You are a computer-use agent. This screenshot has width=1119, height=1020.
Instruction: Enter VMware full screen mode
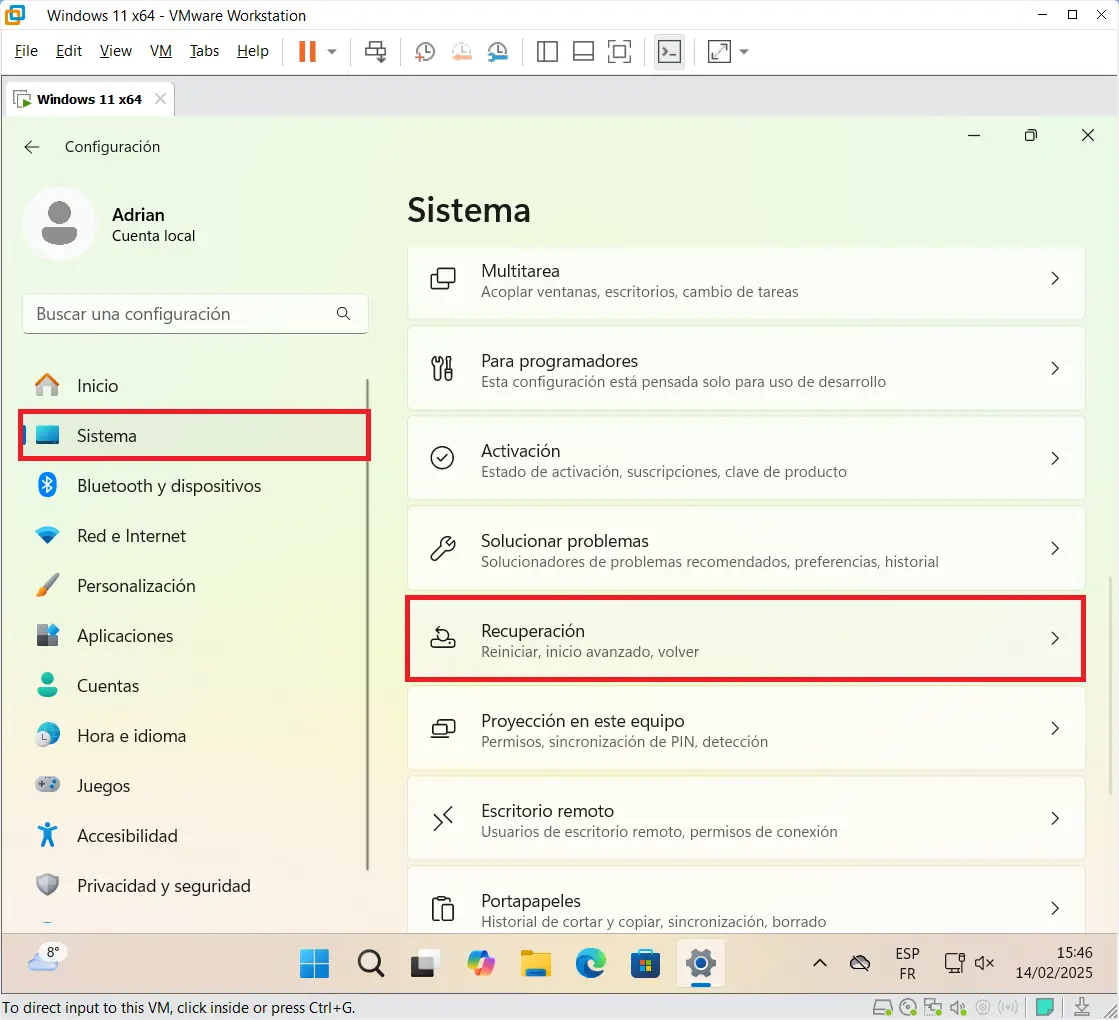(619, 51)
